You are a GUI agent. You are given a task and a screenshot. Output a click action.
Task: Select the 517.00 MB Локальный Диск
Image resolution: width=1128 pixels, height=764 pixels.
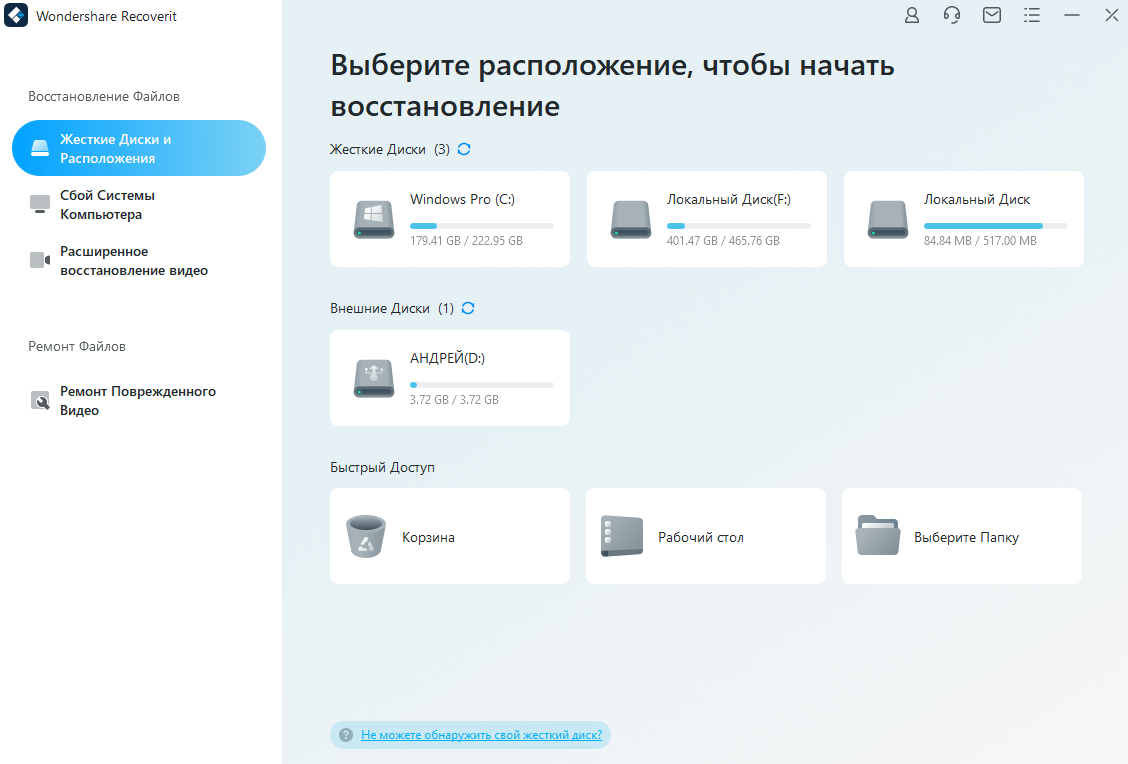pyautogui.click(x=963, y=219)
